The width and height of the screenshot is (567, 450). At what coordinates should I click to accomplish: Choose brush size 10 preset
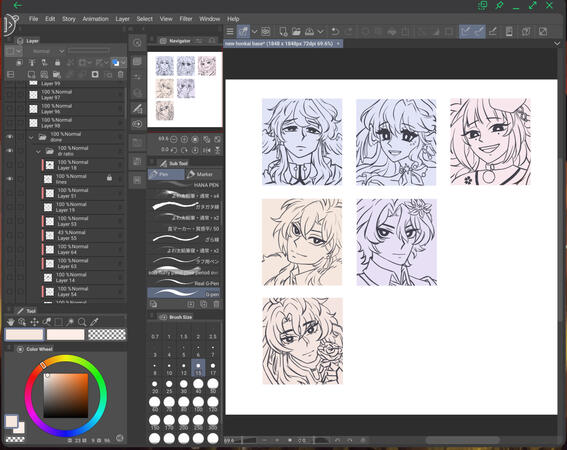coord(169,368)
